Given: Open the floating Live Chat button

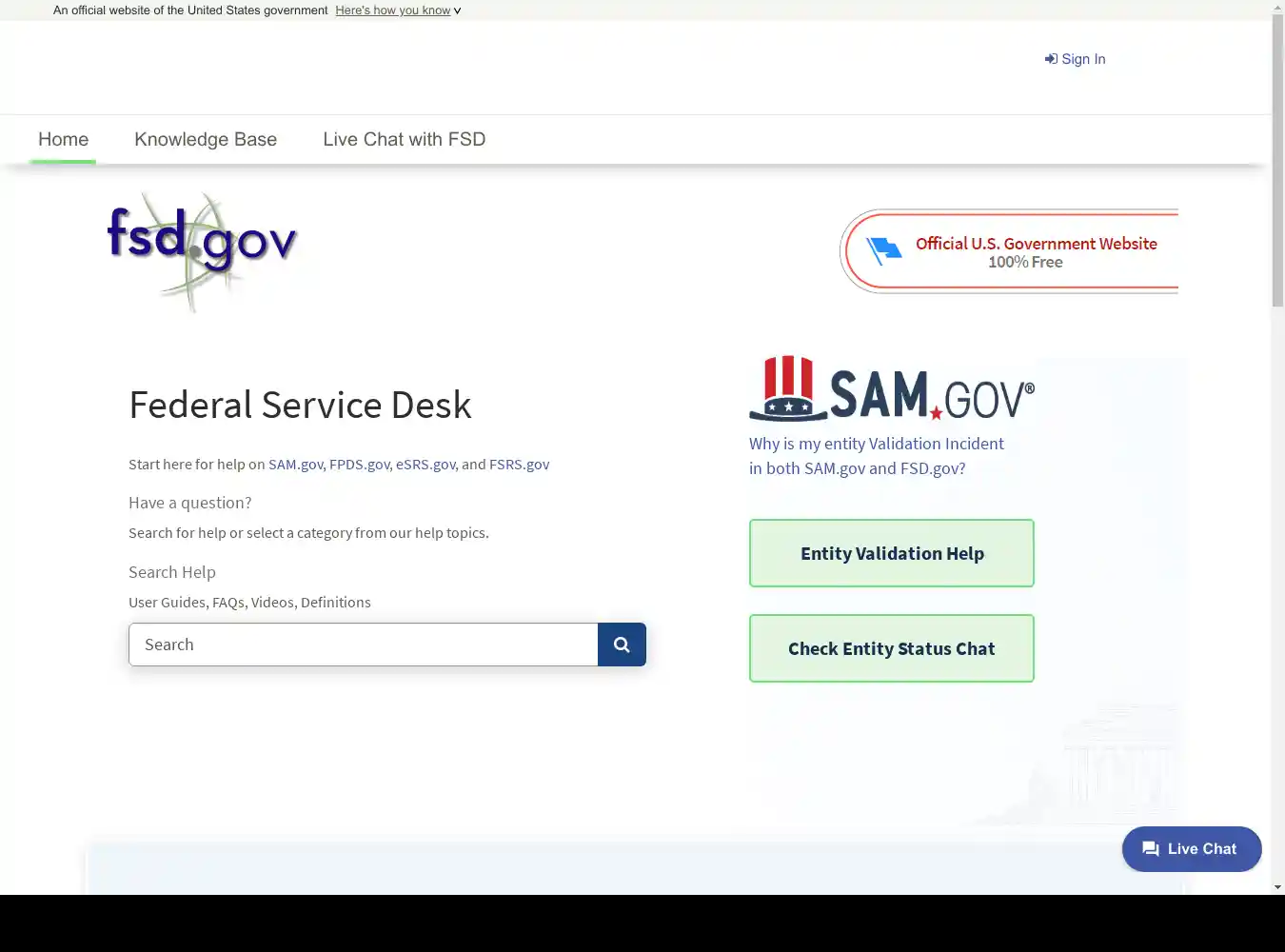Looking at the screenshot, I should click(1192, 849).
